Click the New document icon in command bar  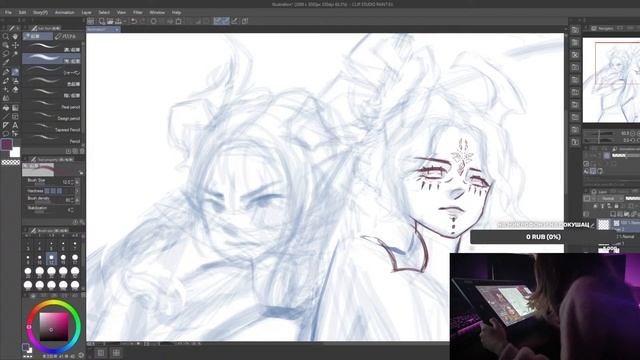(x=102, y=21)
